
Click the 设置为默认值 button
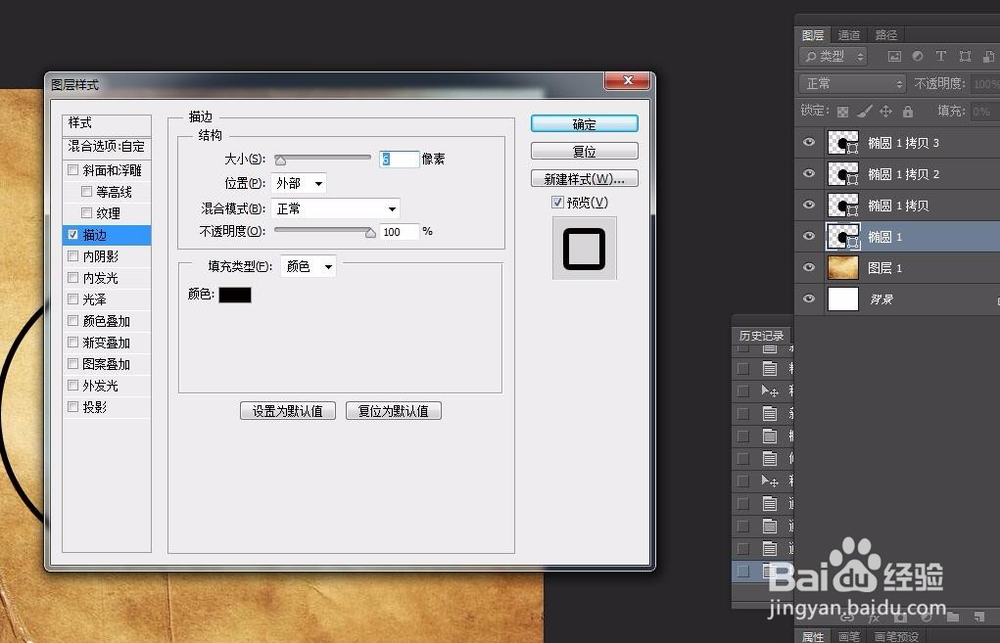tap(288, 411)
